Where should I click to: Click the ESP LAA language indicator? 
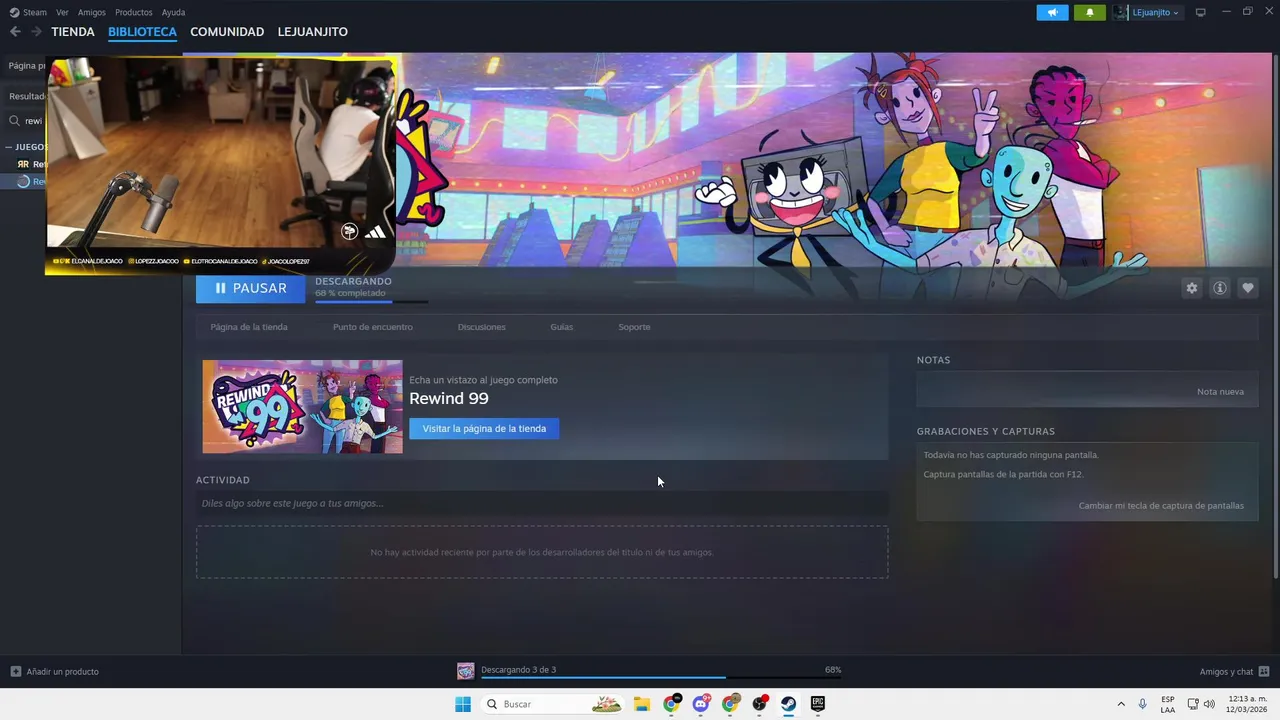click(1168, 704)
